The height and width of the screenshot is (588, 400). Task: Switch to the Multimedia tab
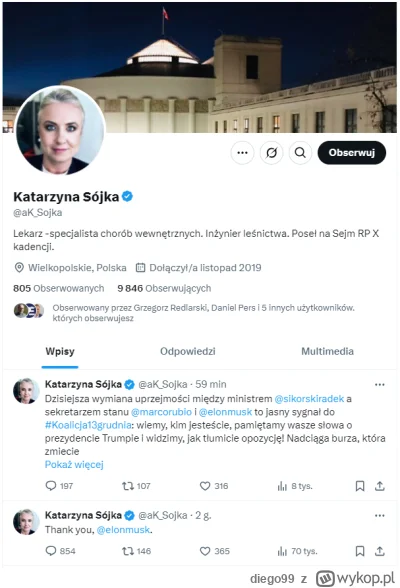327,351
